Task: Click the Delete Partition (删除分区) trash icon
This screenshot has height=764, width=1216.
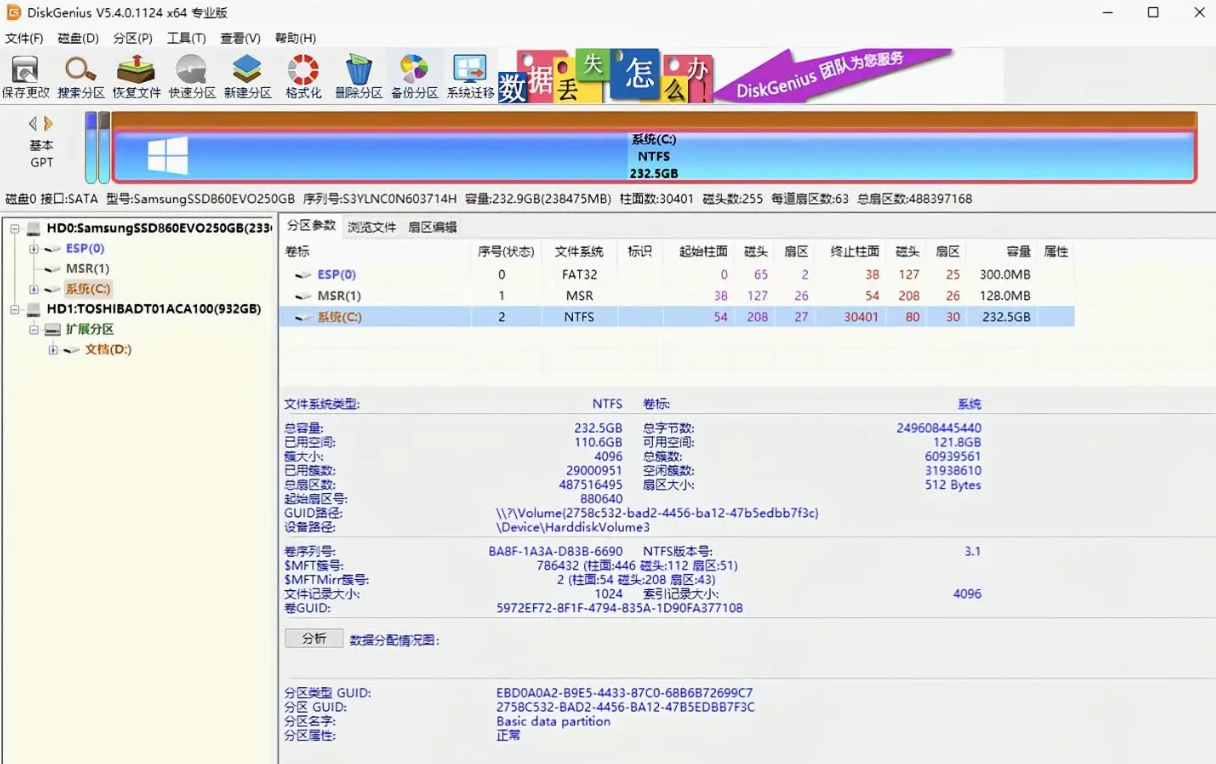Action: pyautogui.click(x=358, y=77)
